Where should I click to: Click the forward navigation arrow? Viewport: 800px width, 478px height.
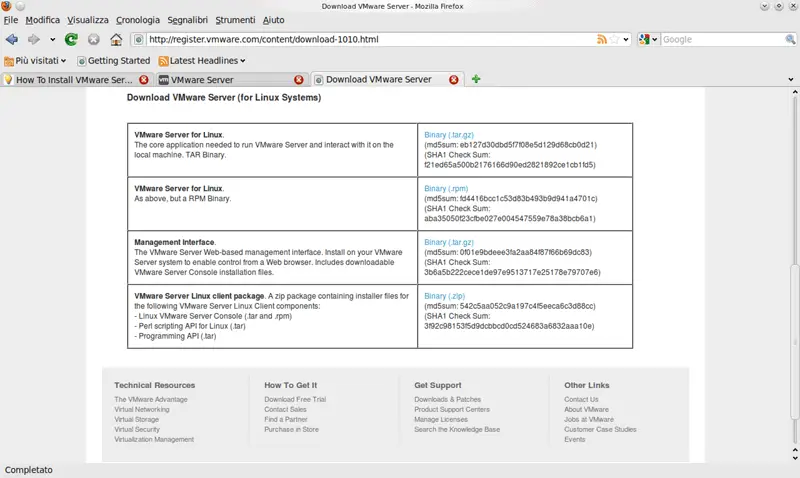pos(34,39)
